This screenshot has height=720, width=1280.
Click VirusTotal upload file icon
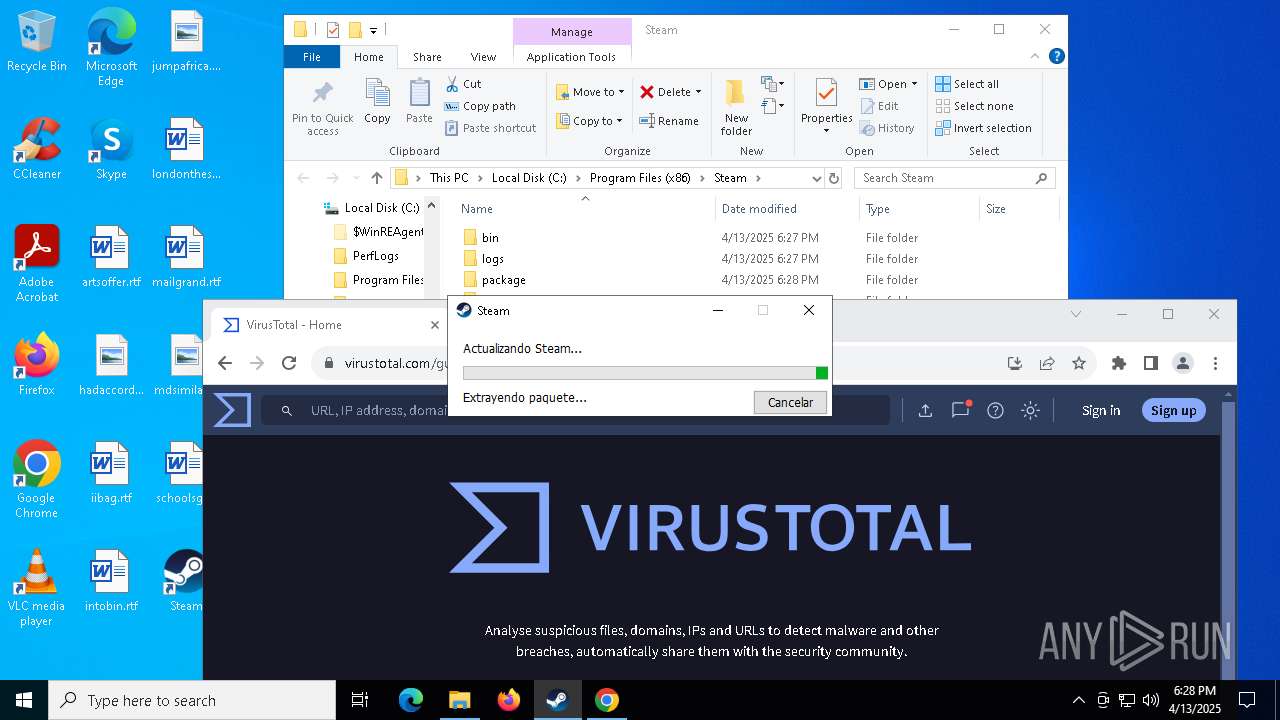pos(925,410)
